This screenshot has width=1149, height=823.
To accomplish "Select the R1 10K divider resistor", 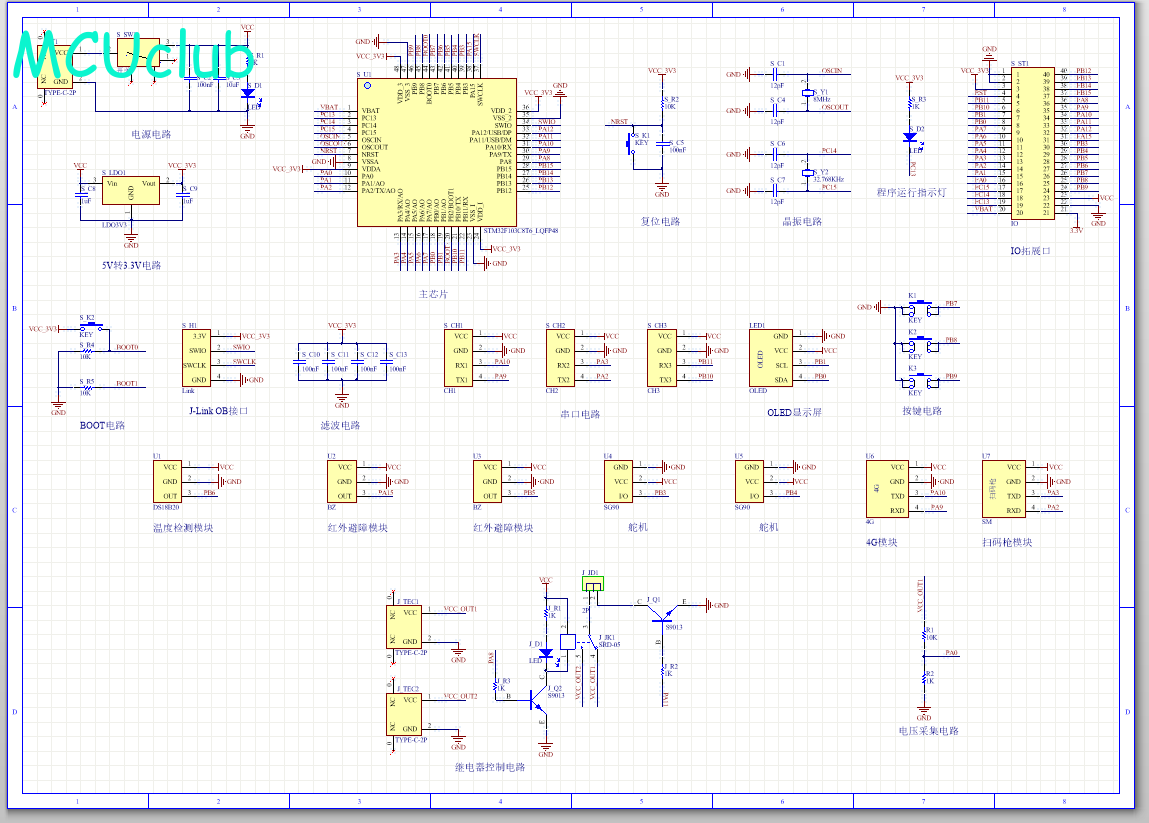I will point(924,634).
